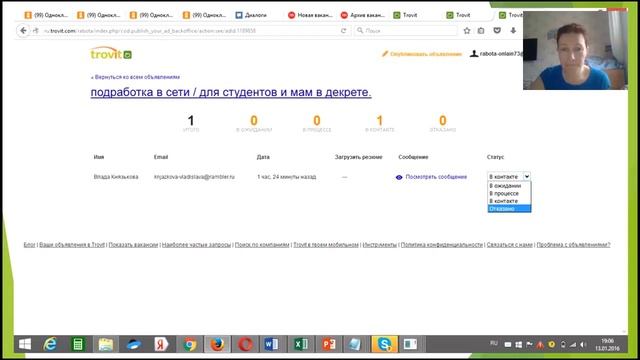Go back with the browser back arrow
This screenshot has height=360, width=640.
click(23, 31)
